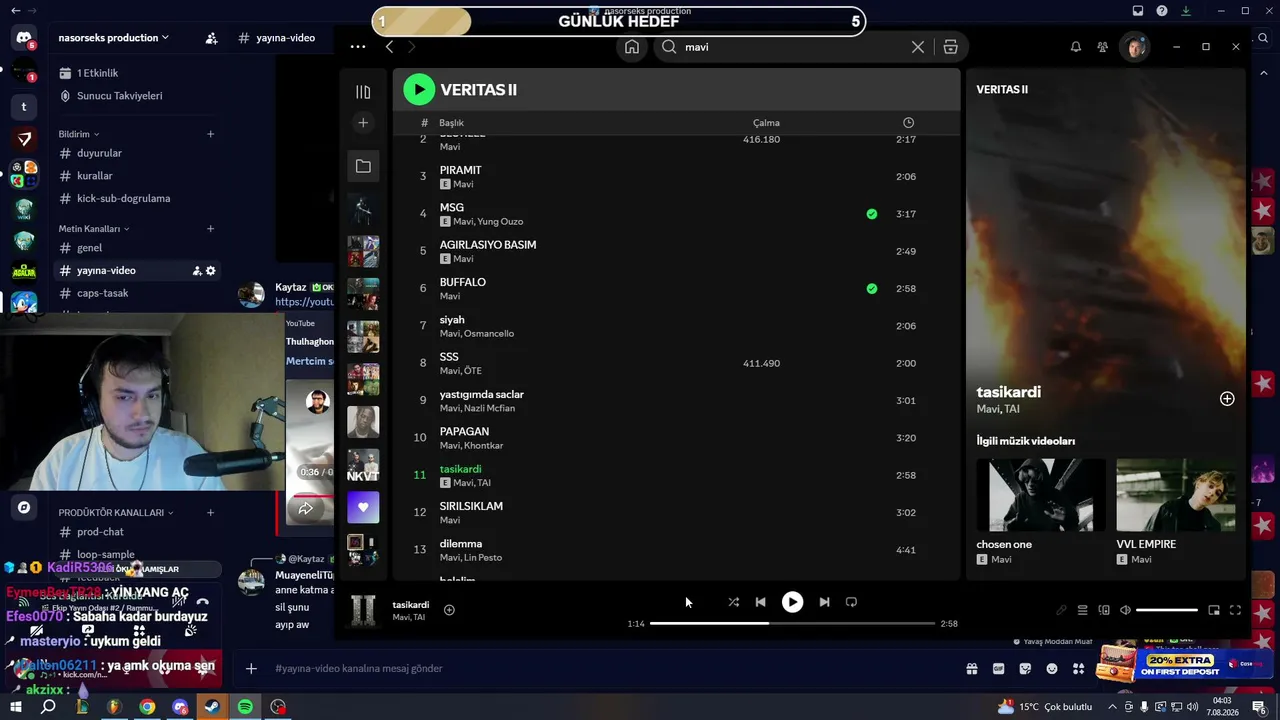Collapse the PRODÜKTÖR KANALLARI category
Viewport: 1280px width, 720px height.
116,513
